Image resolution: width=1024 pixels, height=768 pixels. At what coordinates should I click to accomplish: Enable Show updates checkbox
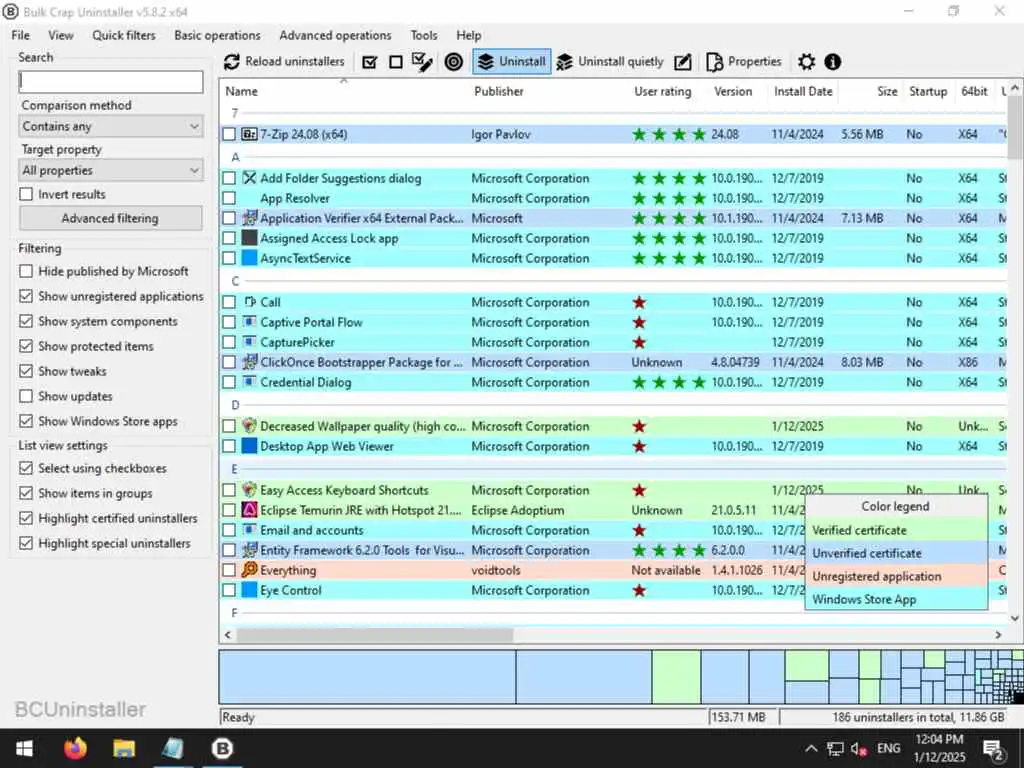click(26, 396)
